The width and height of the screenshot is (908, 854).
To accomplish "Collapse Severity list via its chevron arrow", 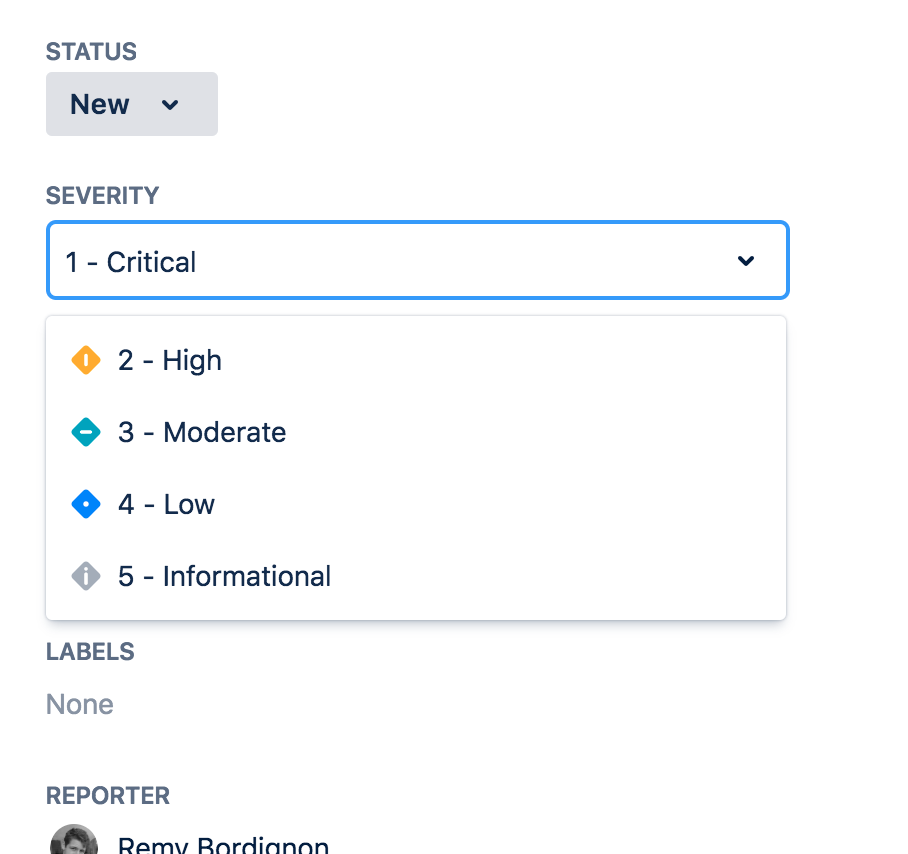I will point(745,261).
